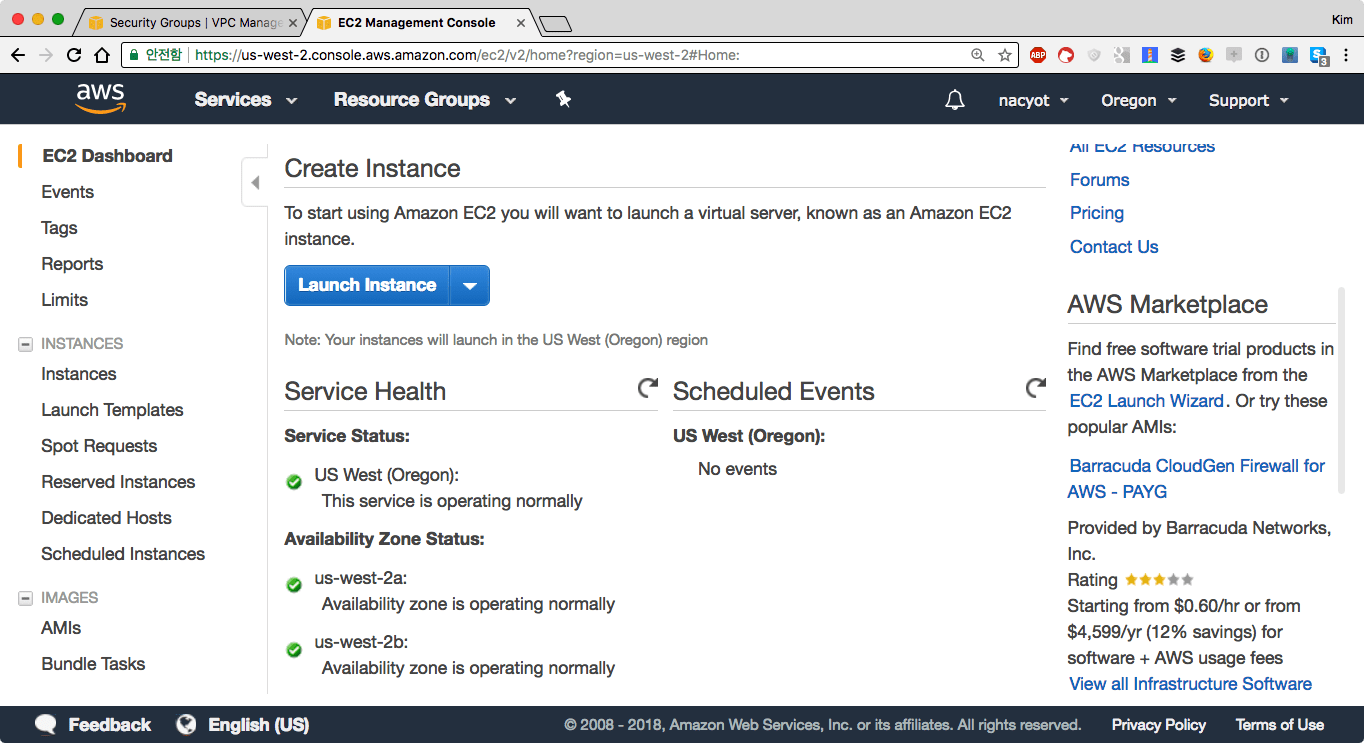
Task: Refresh the Scheduled Events panel
Action: (1036, 388)
